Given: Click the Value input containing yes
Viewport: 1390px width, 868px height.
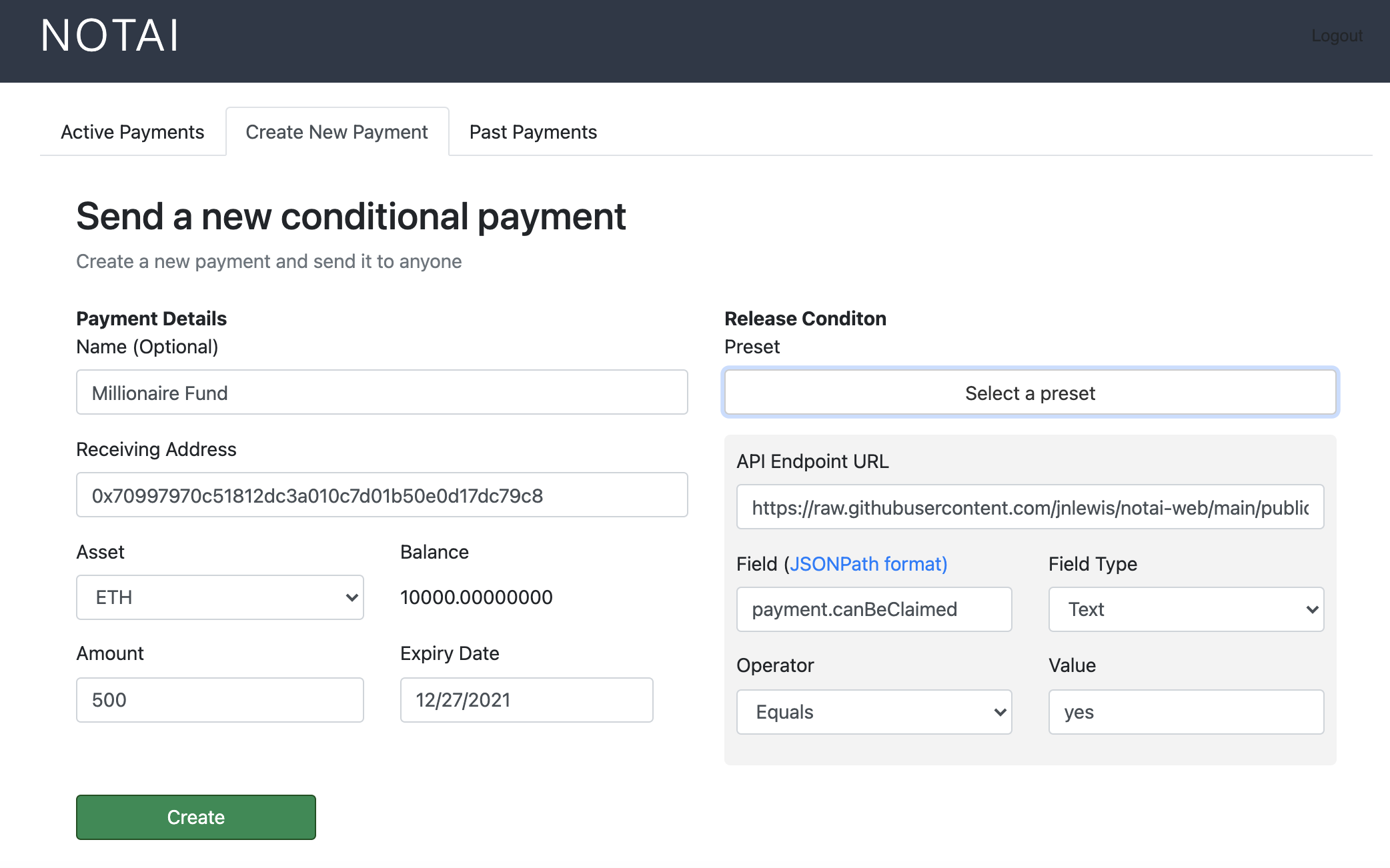Looking at the screenshot, I should [x=1185, y=712].
